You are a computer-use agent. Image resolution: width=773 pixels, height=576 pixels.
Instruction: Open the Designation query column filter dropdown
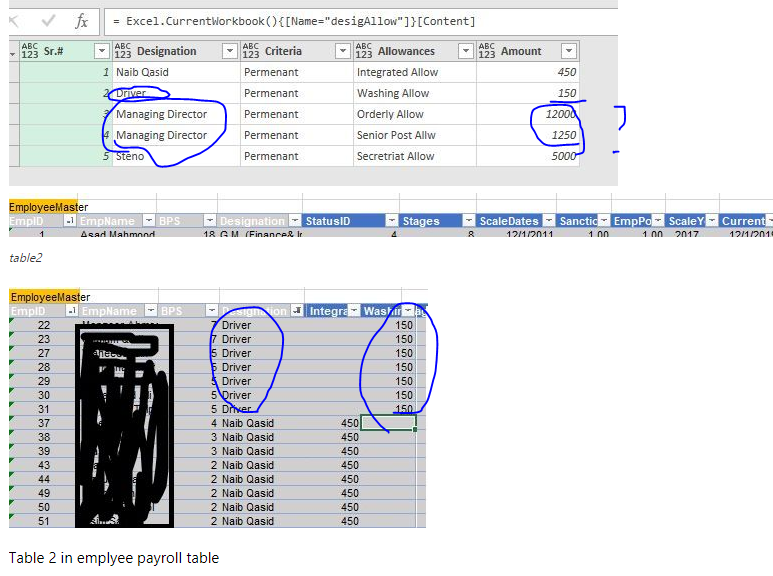pyautogui.click(x=230, y=51)
